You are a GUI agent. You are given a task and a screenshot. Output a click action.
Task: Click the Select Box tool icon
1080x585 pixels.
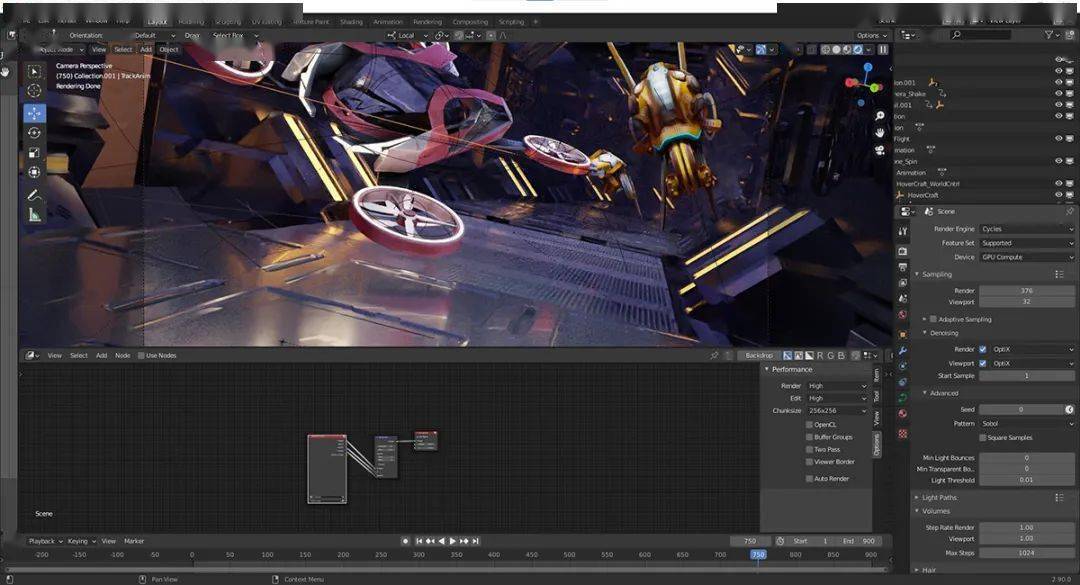35,71
